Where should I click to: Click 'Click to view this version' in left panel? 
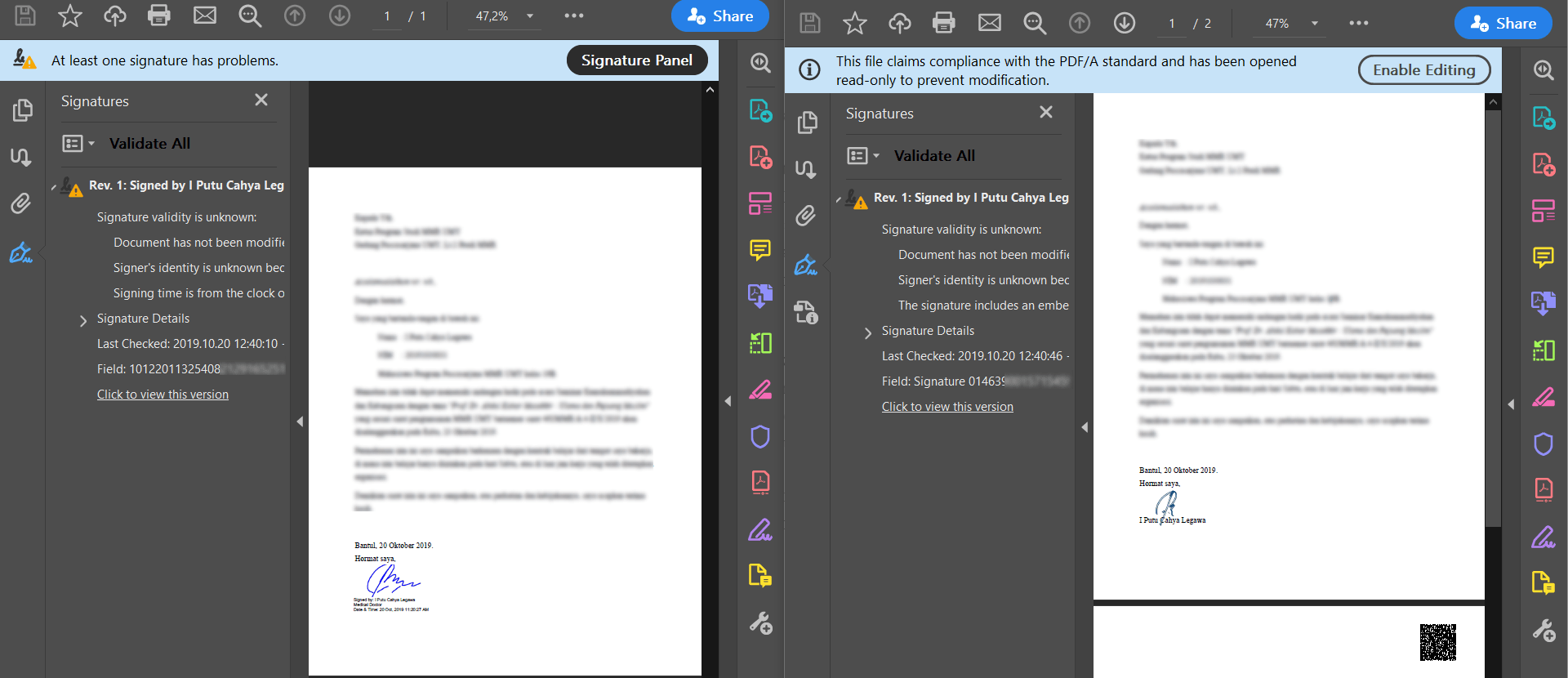click(163, 395)
